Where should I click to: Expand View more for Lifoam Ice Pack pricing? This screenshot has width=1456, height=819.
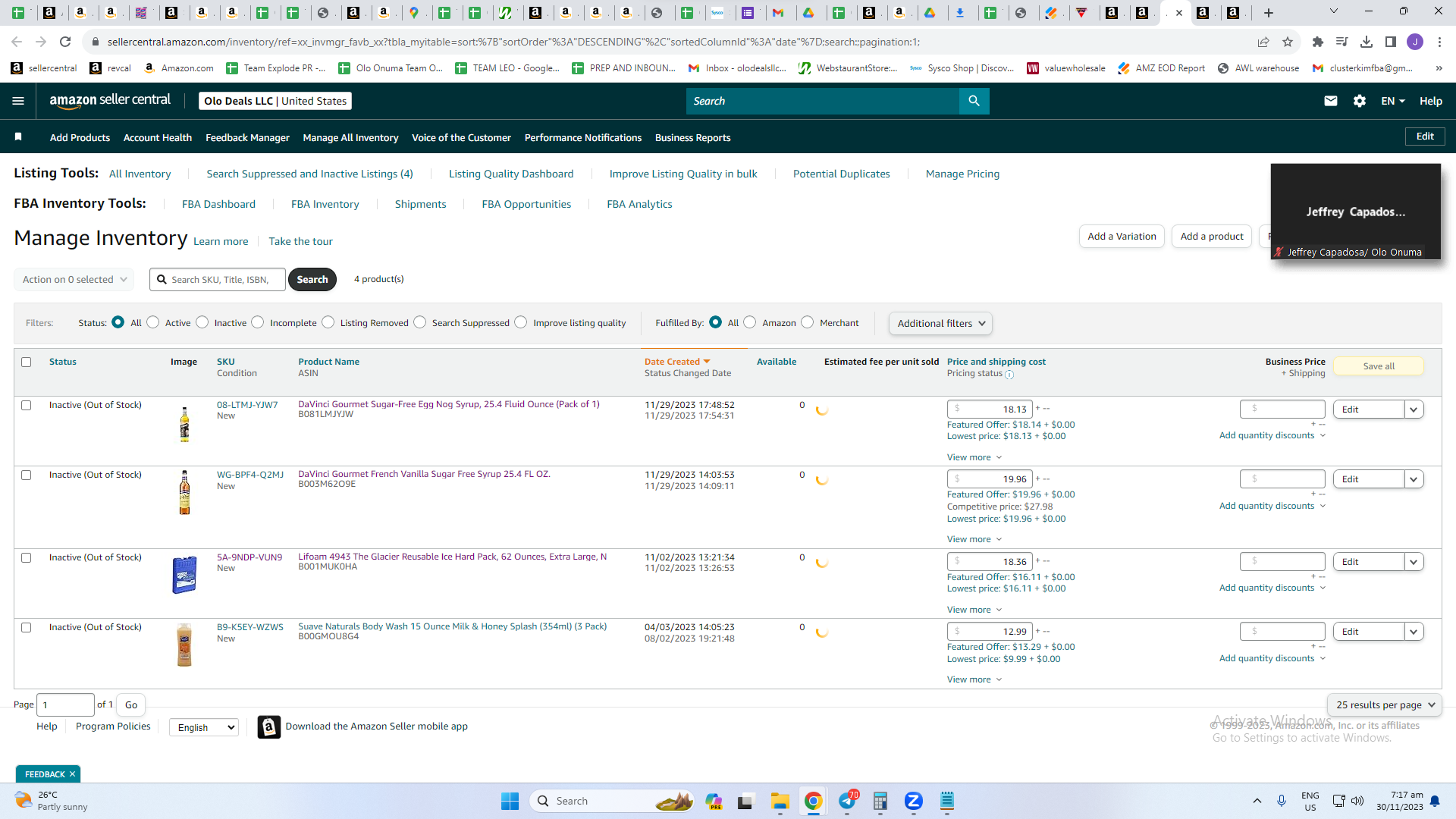pyautogui.click(x=974, y=610)
